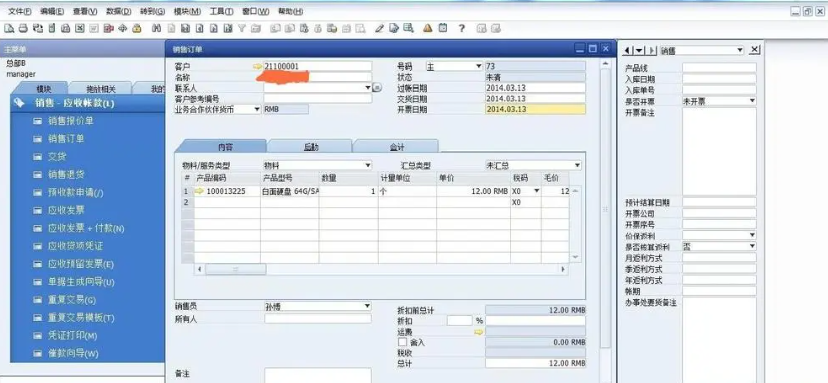Click the question mark help icon
This screenshot has width=828, height=383.
pyautogui.click(x=462, y=29)
